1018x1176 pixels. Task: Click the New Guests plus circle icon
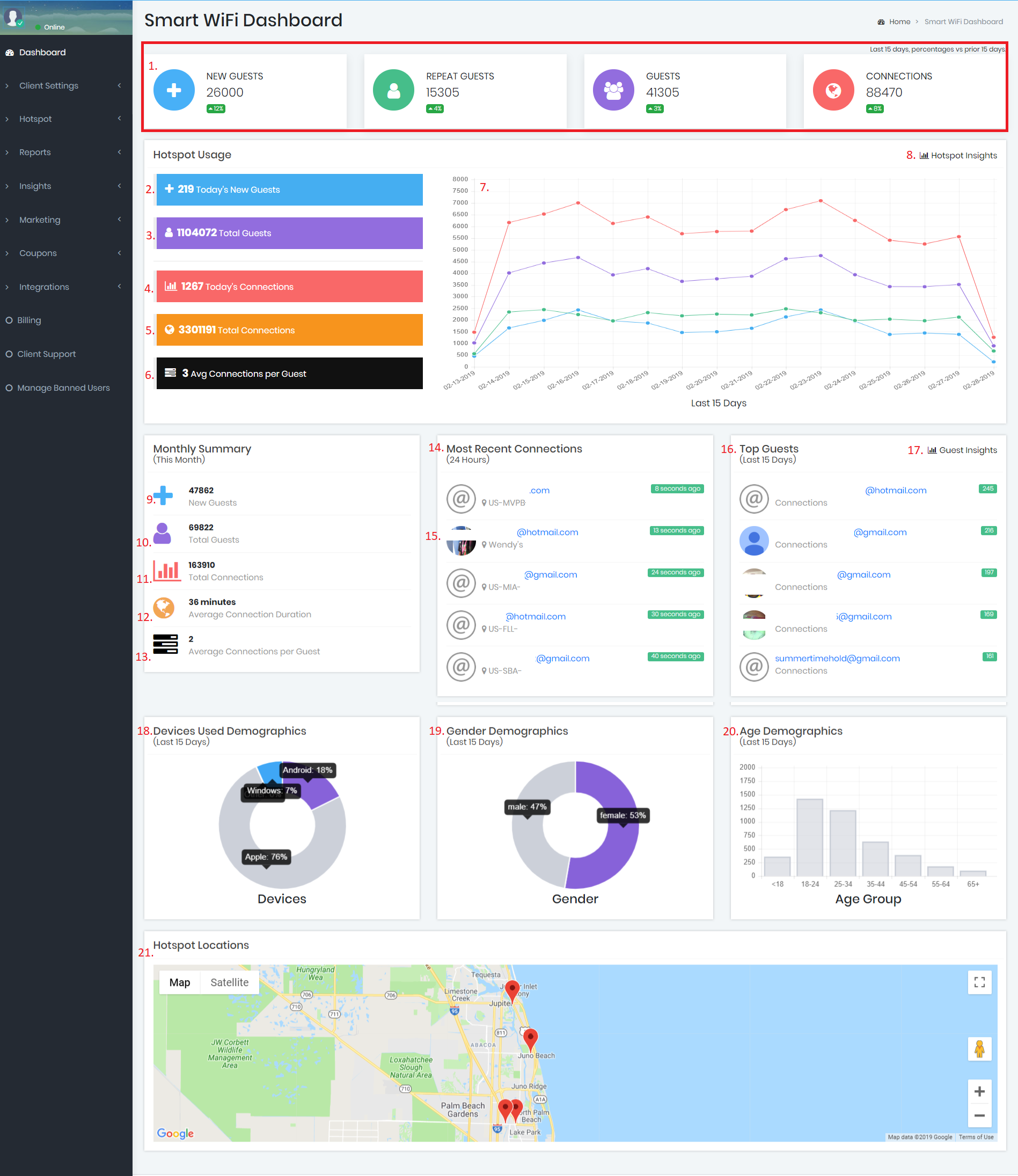pos(174,90)
